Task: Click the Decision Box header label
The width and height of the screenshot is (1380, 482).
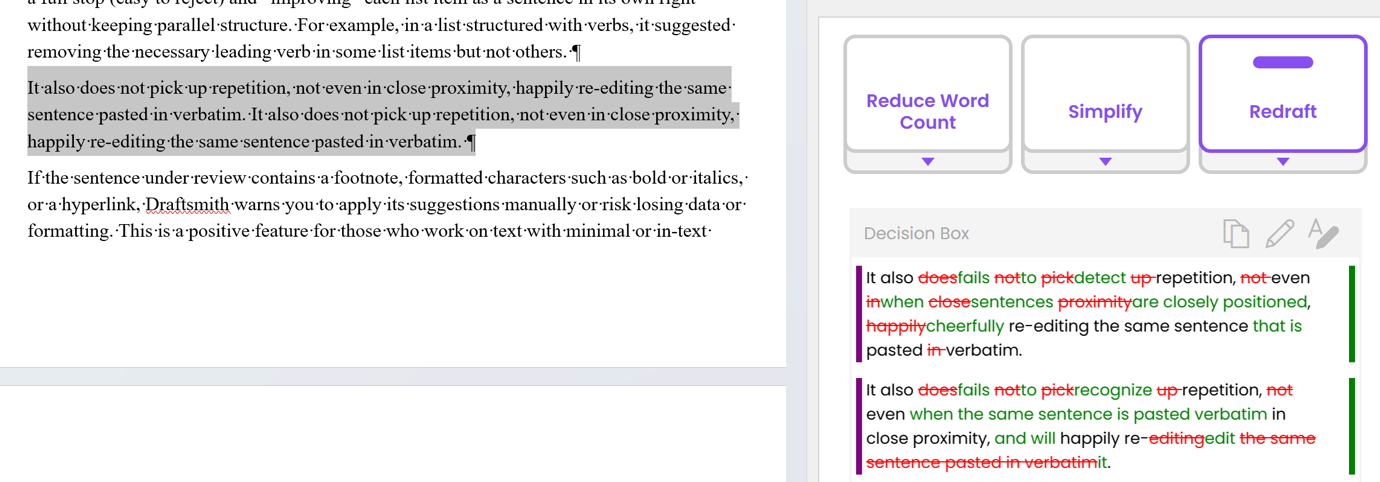Action: coord(917,234)
